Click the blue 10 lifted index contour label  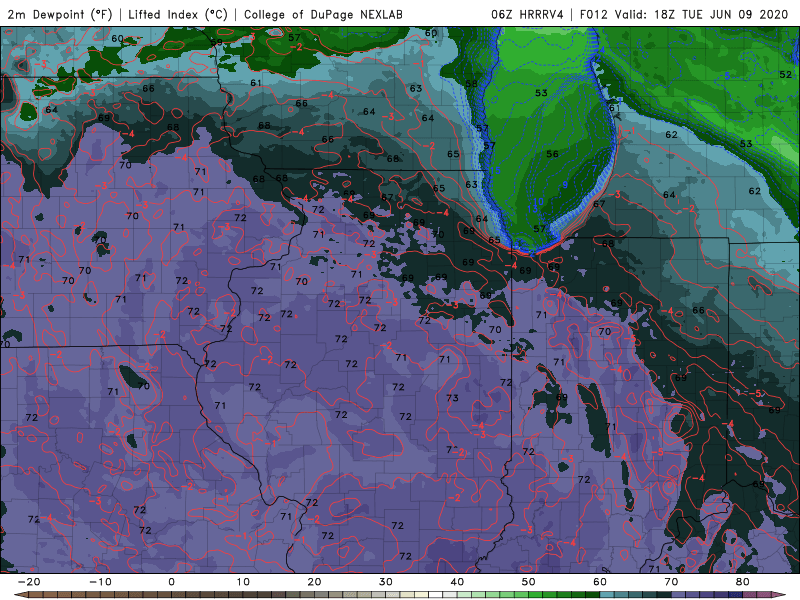tap(538, 202)
